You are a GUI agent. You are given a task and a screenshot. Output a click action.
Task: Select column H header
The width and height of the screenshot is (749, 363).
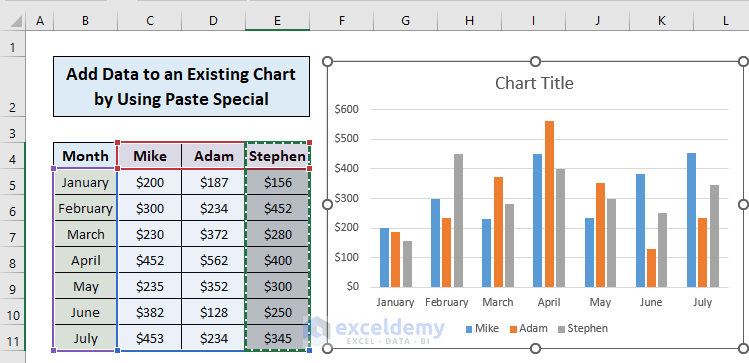[x=470, y=21]
